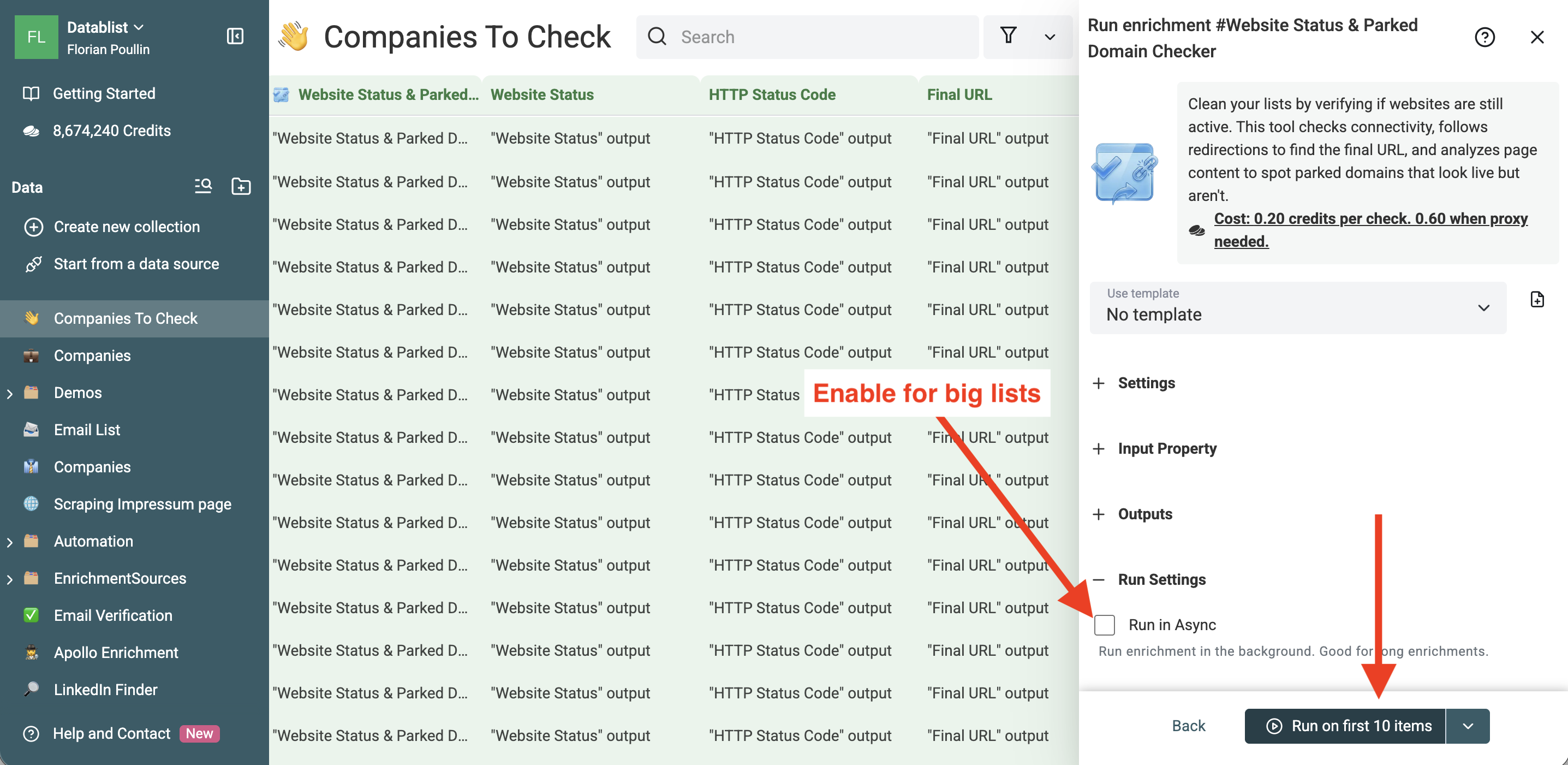Expand the Settings section
Screen dimensions: 1568x765
[x=1146, y=383]
